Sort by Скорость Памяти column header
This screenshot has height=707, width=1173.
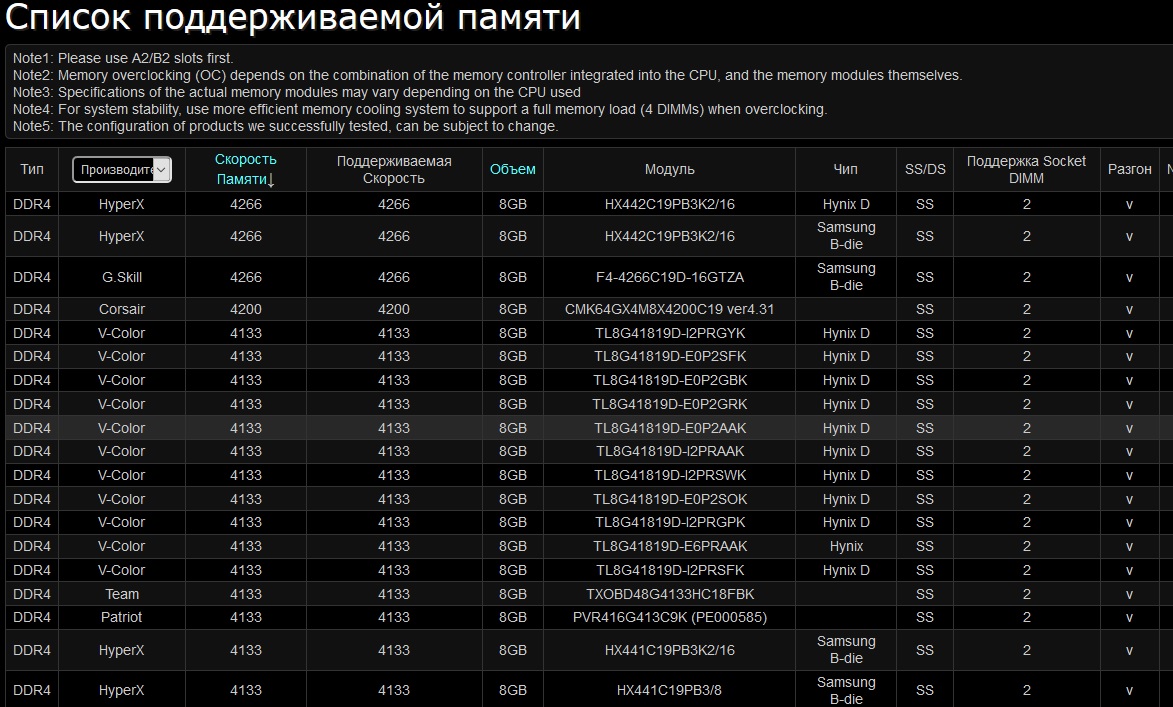[x=245, y=169]
